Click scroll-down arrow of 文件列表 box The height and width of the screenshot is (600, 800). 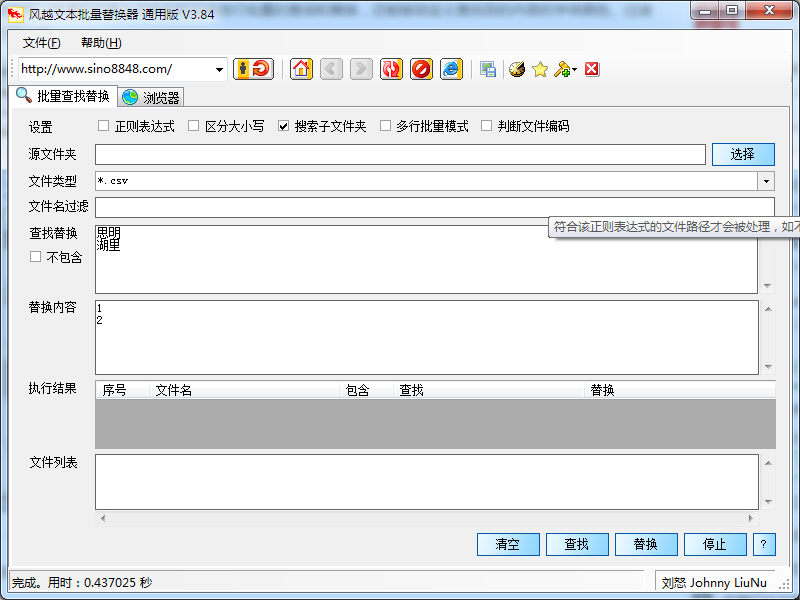[x=768, y=502]
